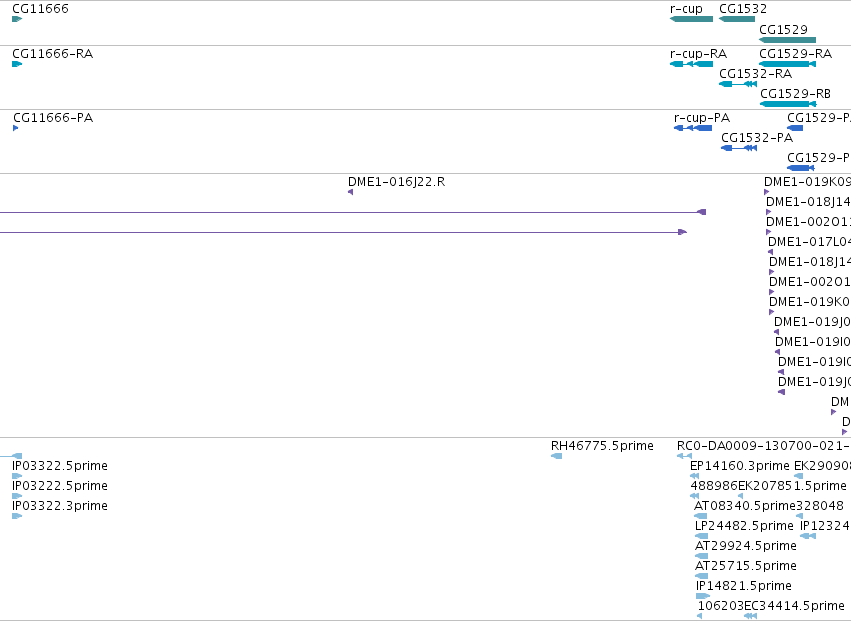
Task: Click the AT29924.5prime EST label
Action: [746, 546]
